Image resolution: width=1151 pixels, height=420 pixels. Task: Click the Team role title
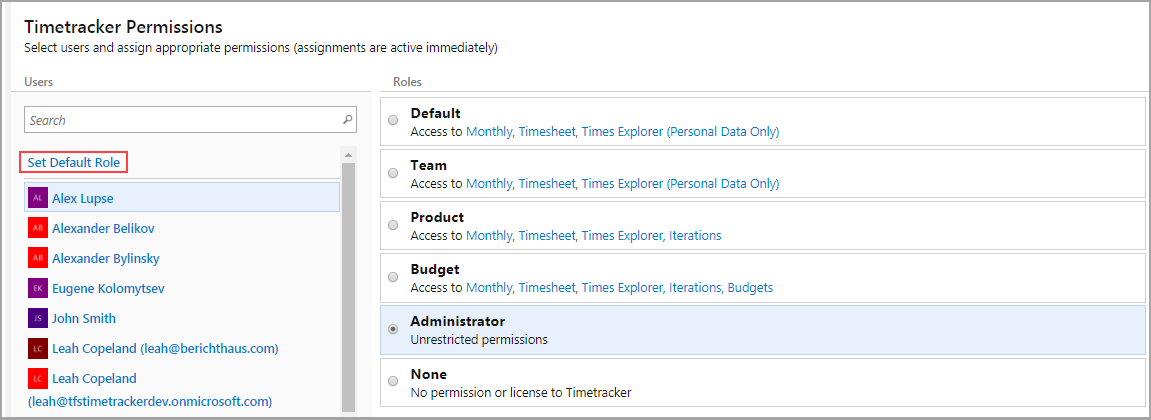(429, 165)
